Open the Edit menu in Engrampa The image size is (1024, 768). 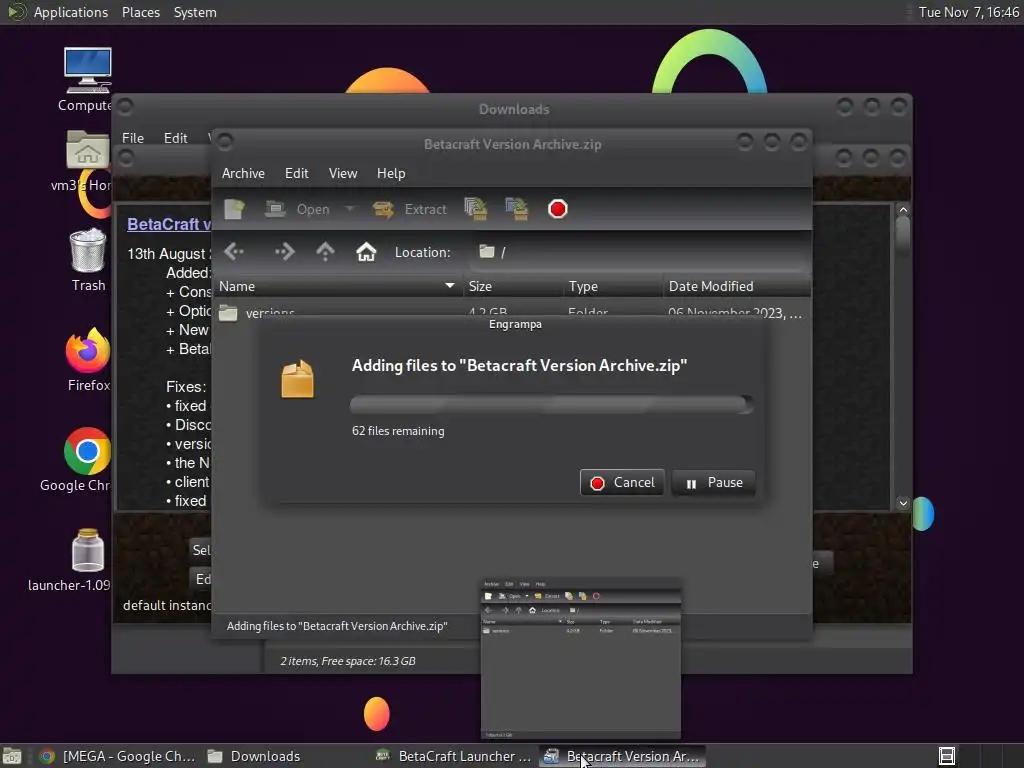pos(296,173)
